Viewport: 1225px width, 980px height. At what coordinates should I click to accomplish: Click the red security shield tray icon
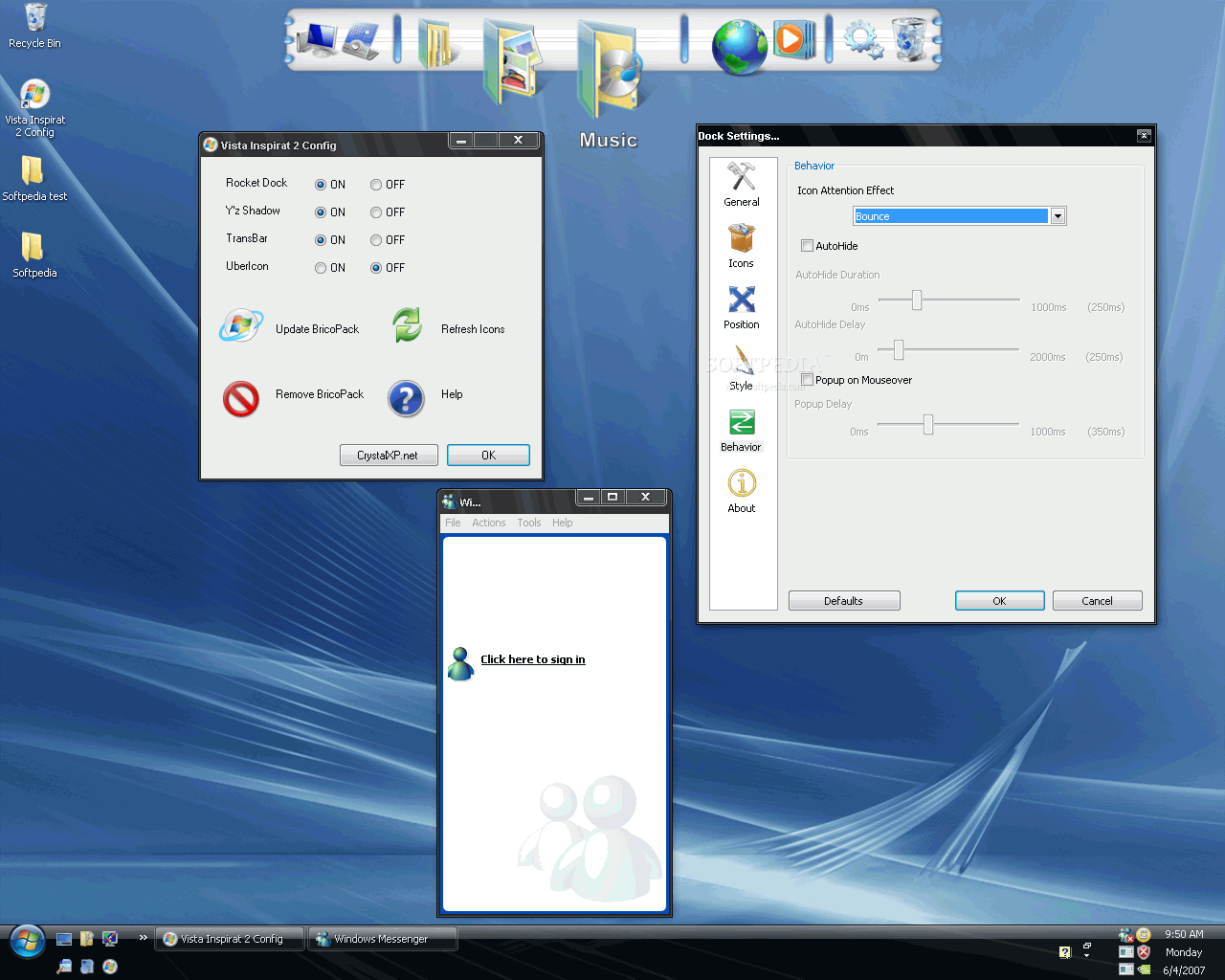[x=1144, y=952]
